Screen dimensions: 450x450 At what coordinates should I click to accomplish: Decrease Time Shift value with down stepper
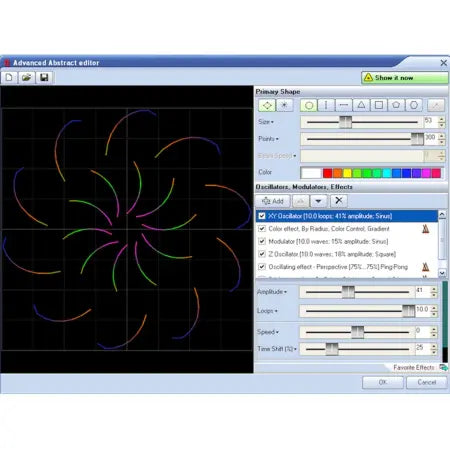434,352
